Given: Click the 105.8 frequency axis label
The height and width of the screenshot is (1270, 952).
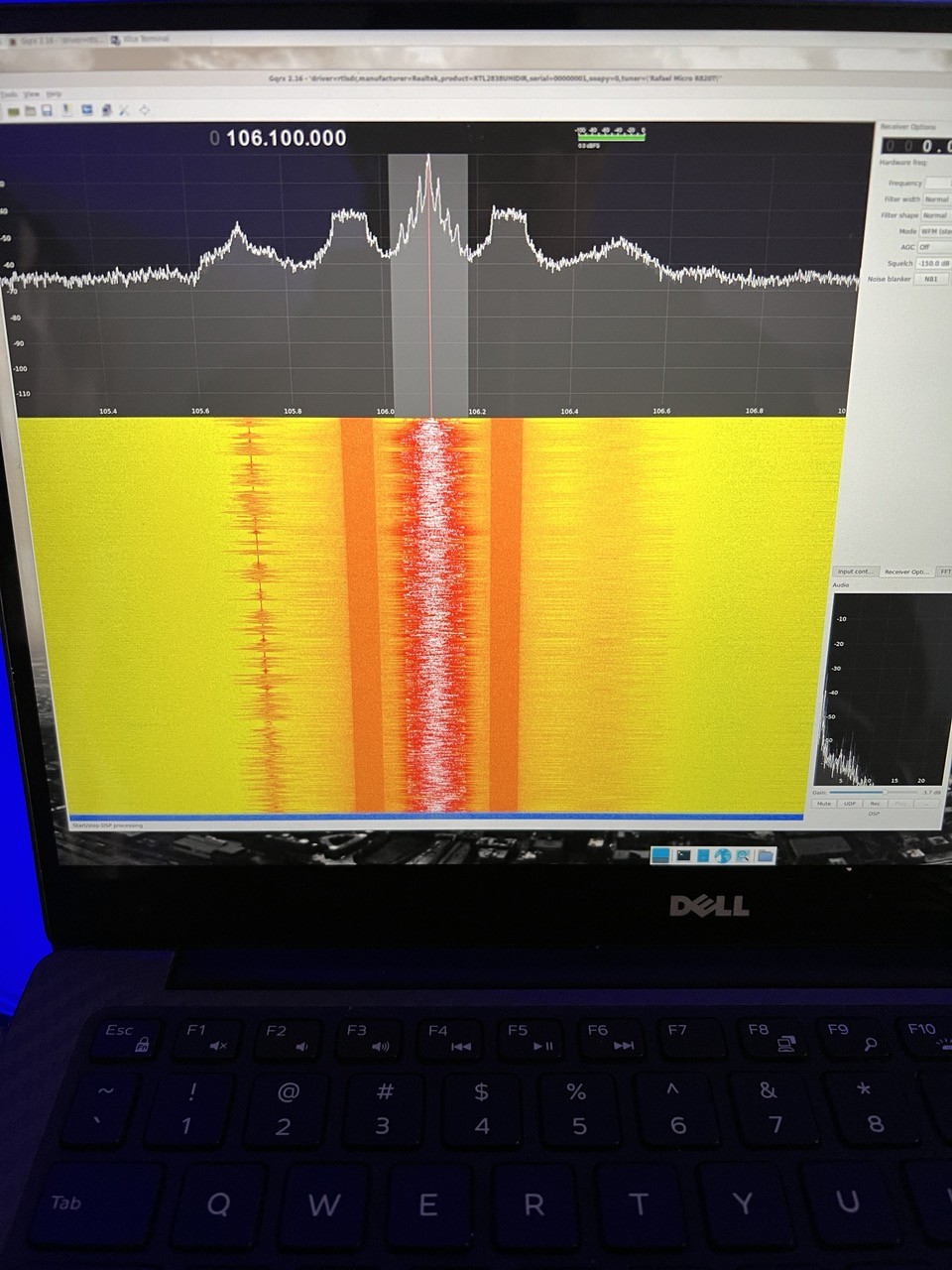Looking at the screenshot, I should (293, 411).
